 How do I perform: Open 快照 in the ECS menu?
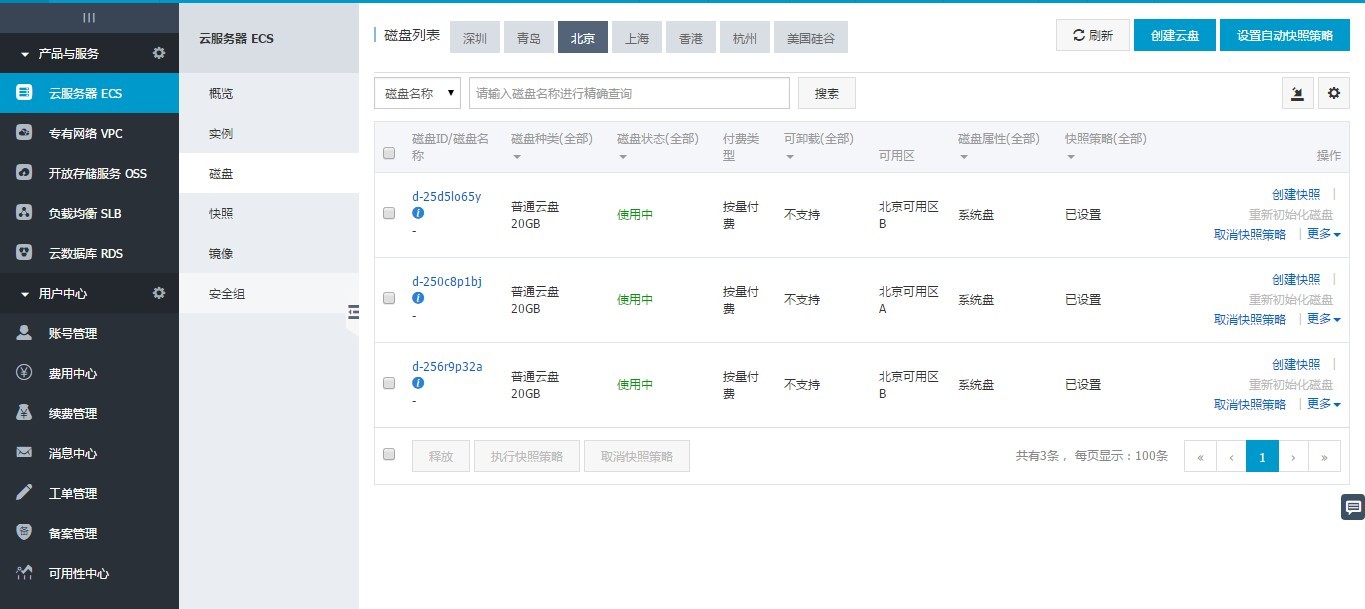pos(221,213)
